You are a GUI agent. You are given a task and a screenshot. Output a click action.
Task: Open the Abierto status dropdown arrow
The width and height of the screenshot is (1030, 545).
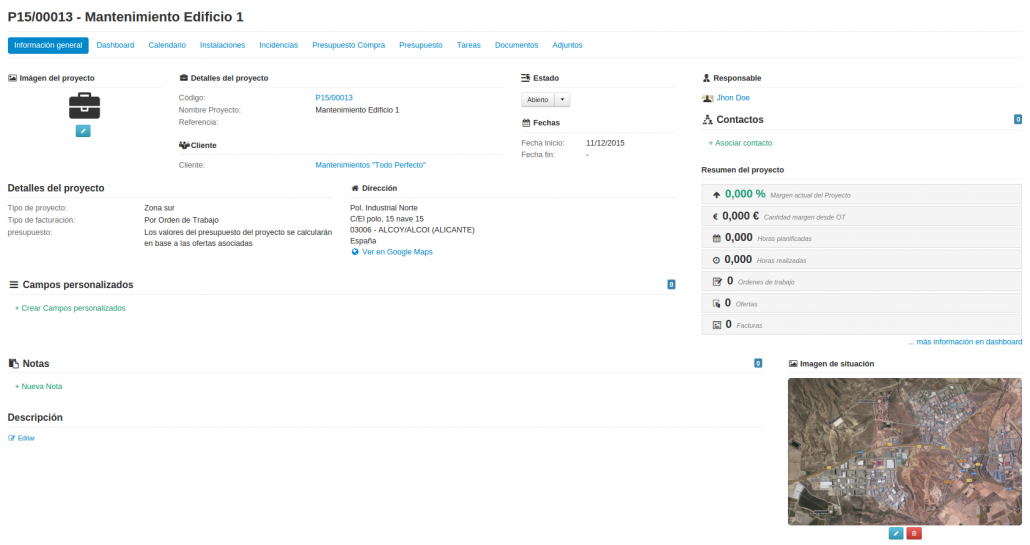(x=562, y=100)
